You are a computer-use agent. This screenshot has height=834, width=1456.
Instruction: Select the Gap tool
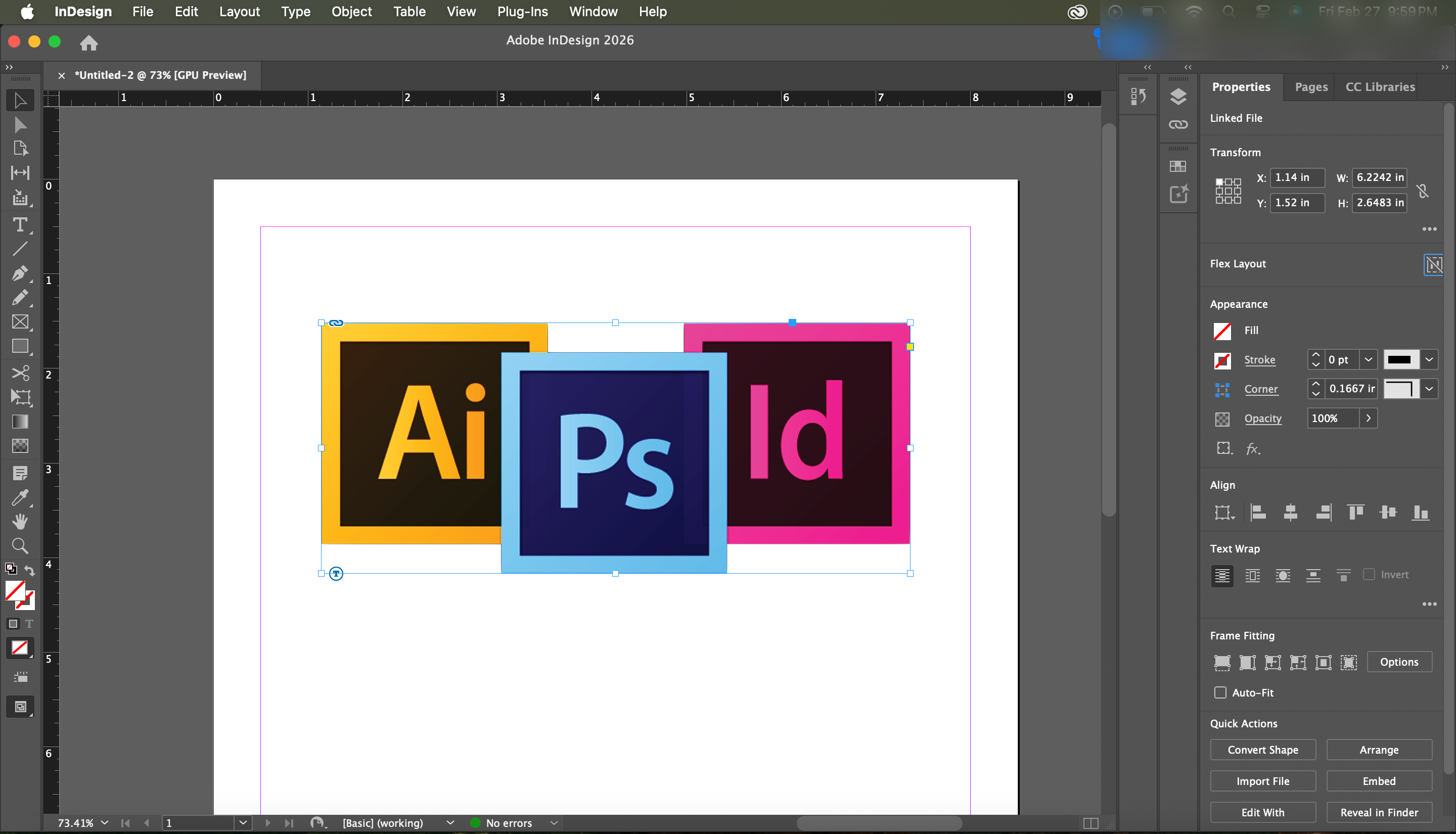20,172
